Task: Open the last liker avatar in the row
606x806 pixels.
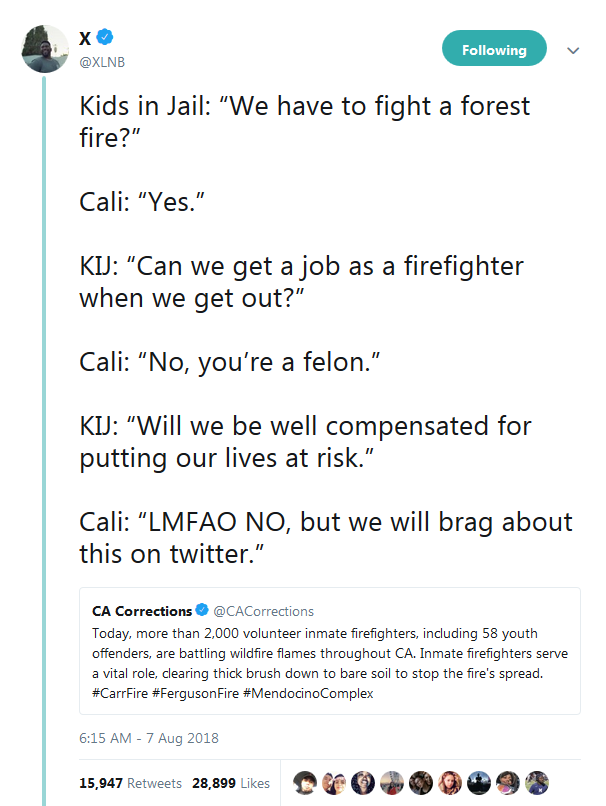Action: (538, 783)
